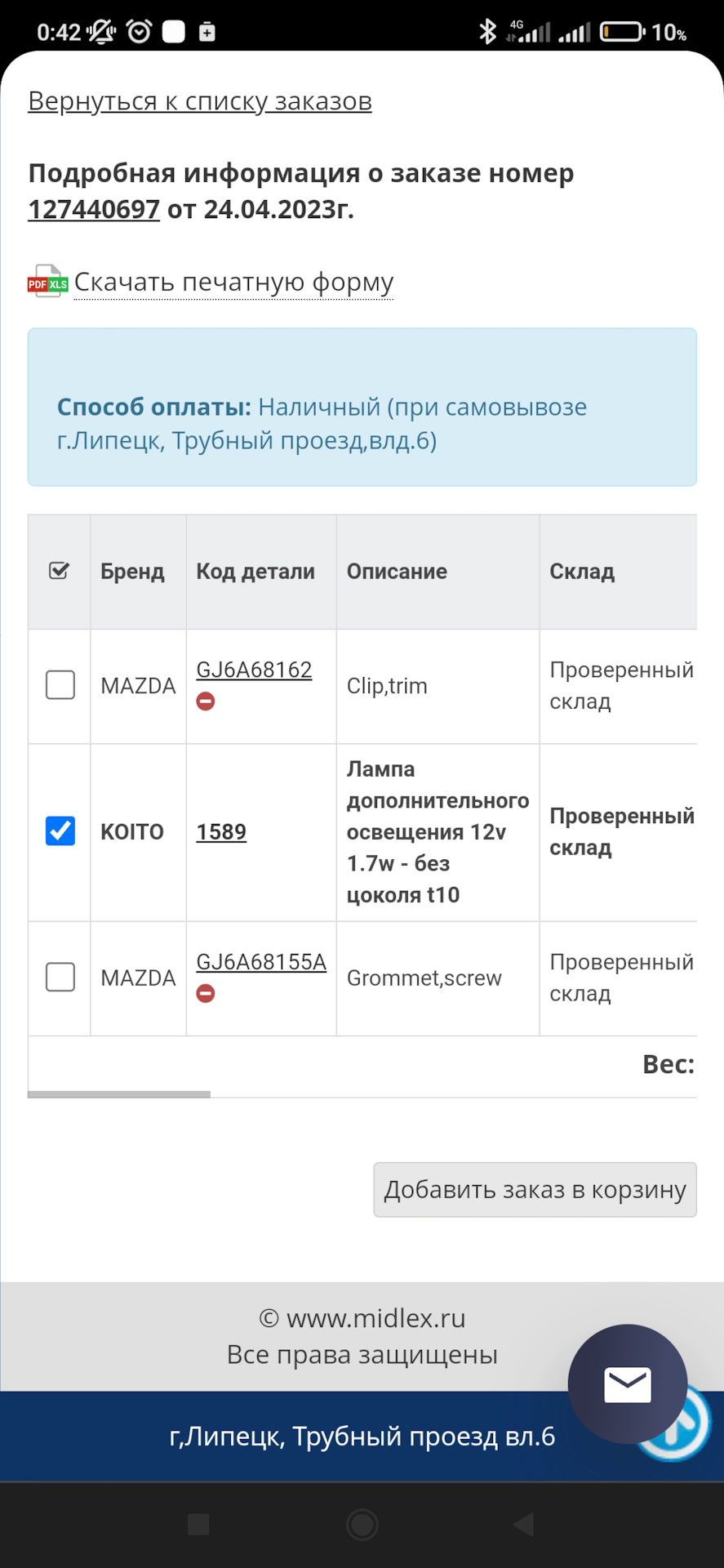Open part code GJ6A68155A link
The width and height of the screenshot is (724, 1568).
click(261, 961)
